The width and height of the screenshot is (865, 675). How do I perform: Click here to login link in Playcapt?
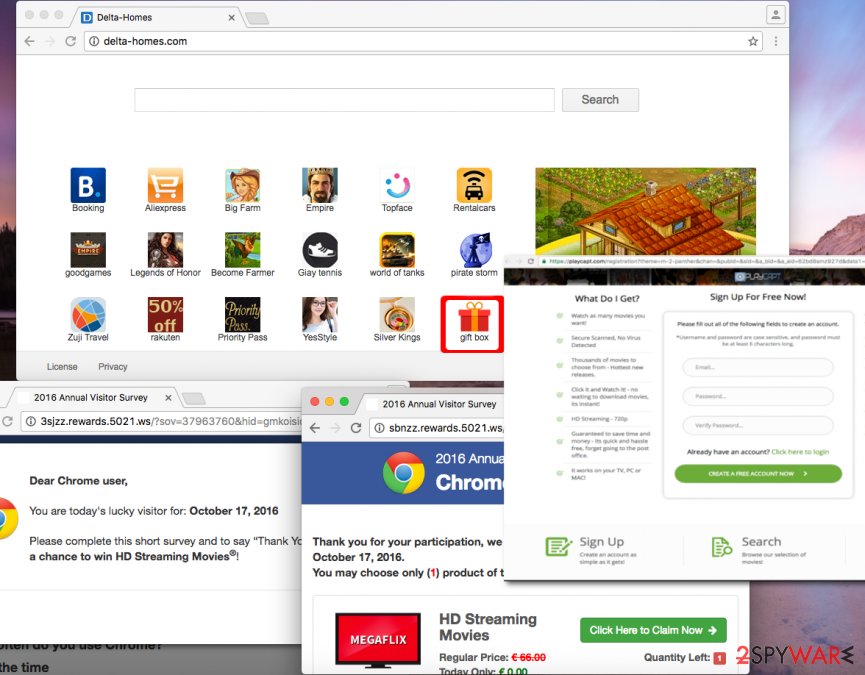[800, 452]
